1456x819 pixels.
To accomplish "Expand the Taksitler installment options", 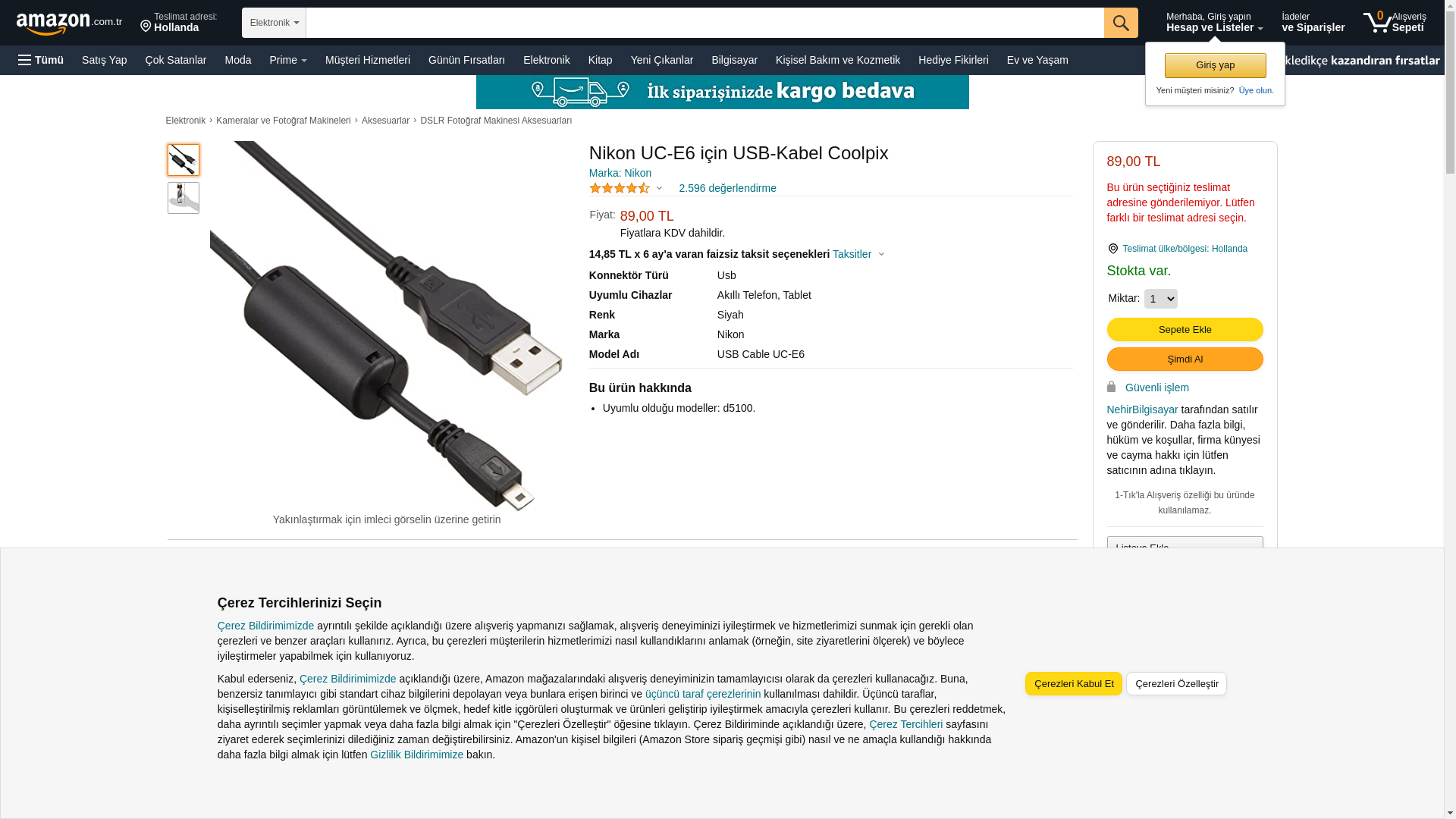I will point(858,254).
